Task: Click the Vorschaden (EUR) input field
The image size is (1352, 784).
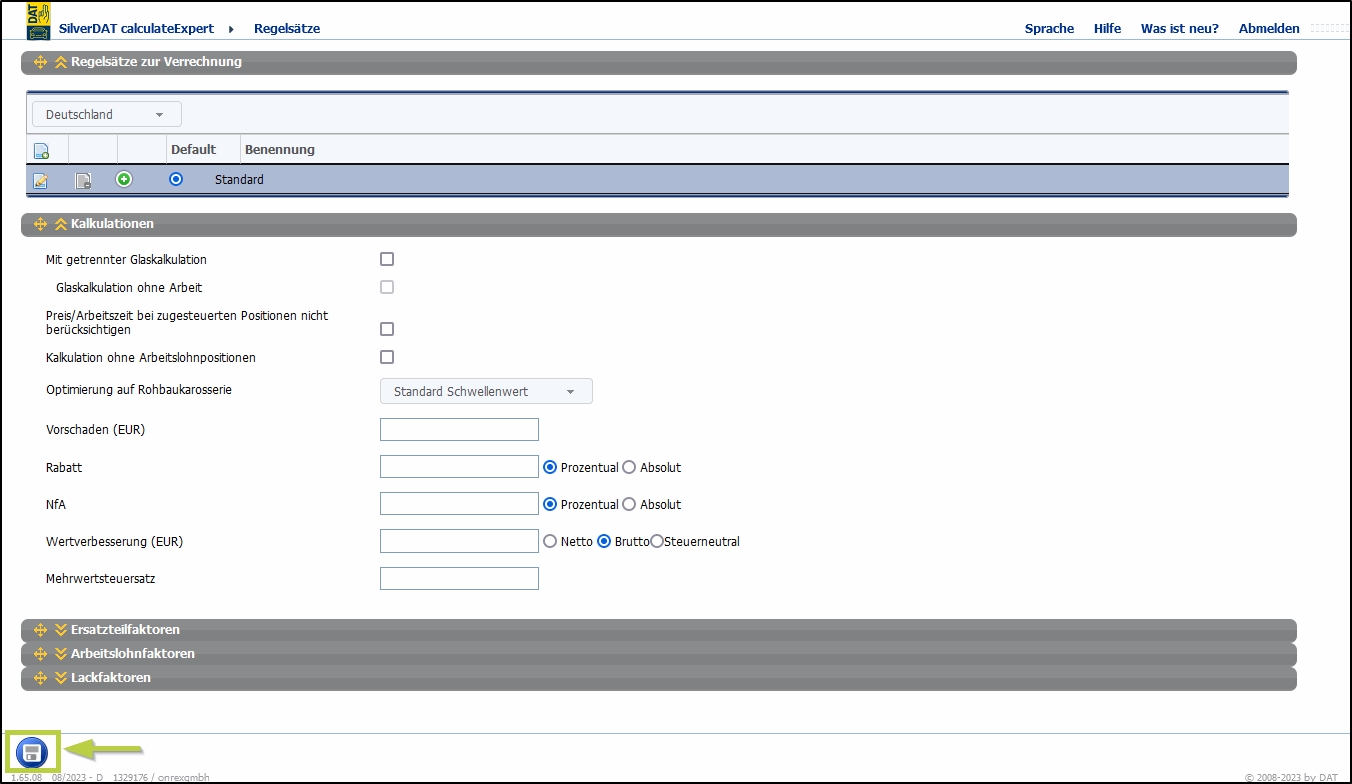Action: 459,430
